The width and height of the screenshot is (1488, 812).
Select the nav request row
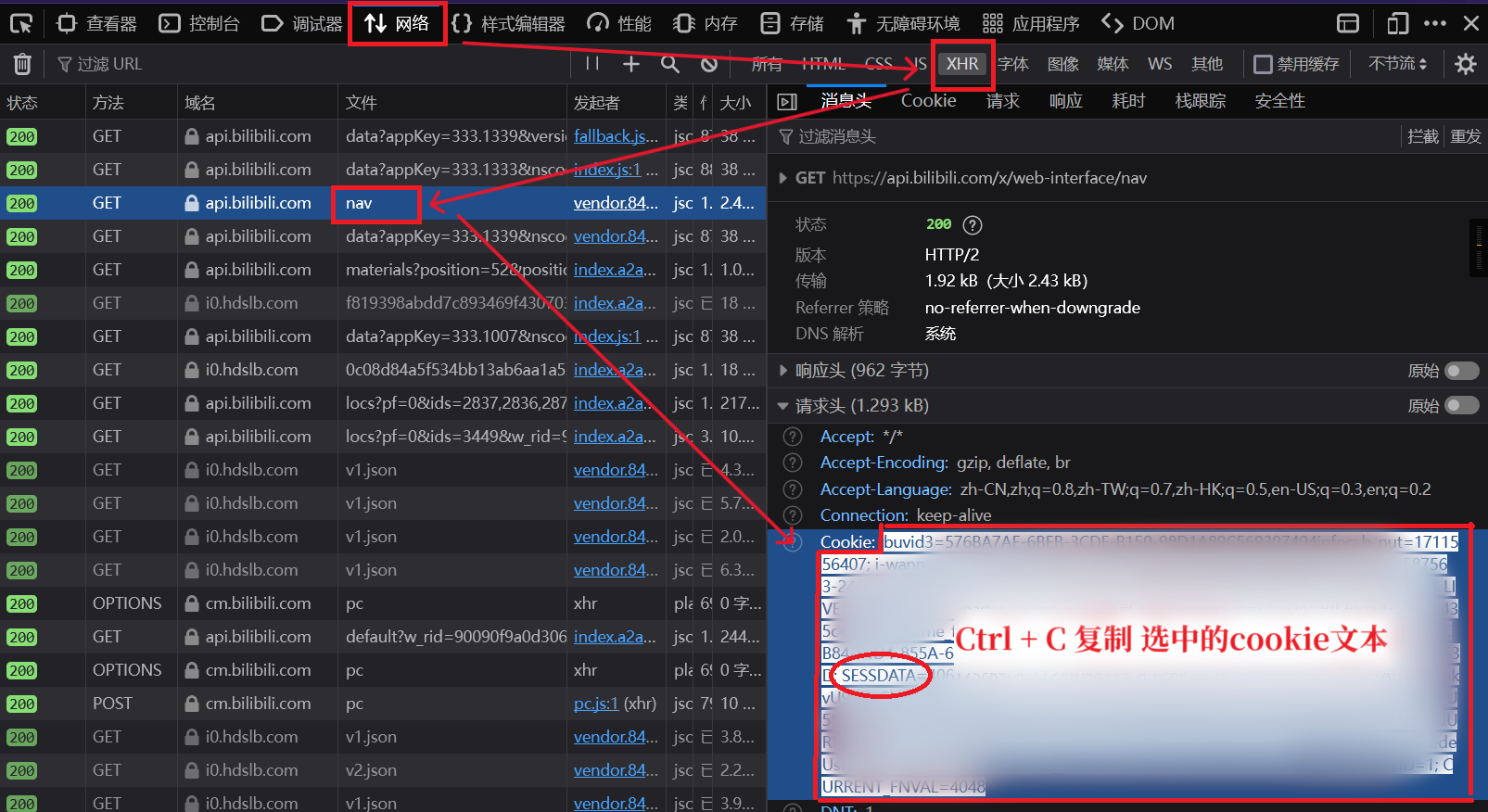(x=383, y=203)
